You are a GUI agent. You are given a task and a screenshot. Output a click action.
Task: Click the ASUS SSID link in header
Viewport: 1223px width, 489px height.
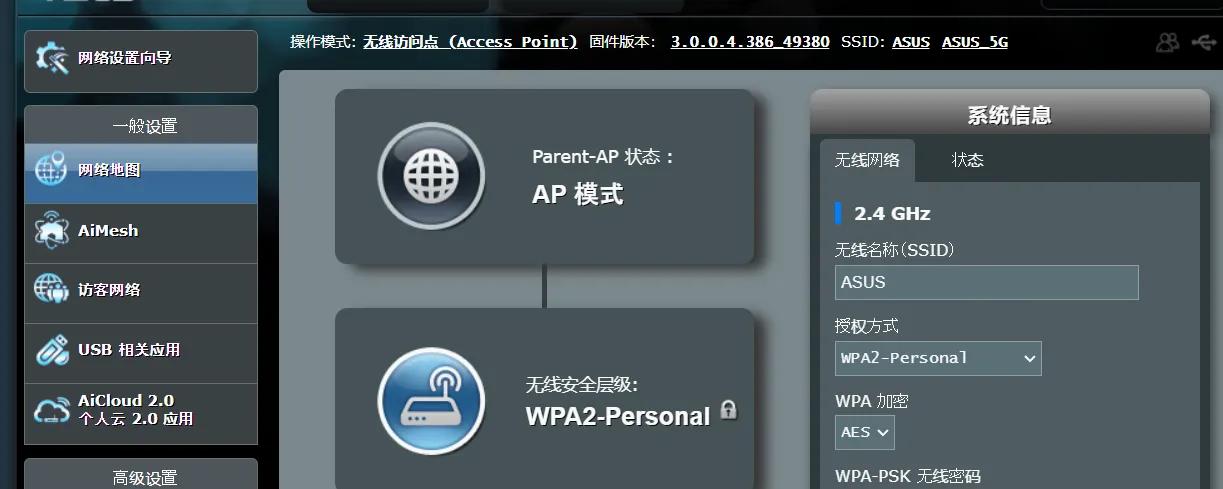point(911,42)
